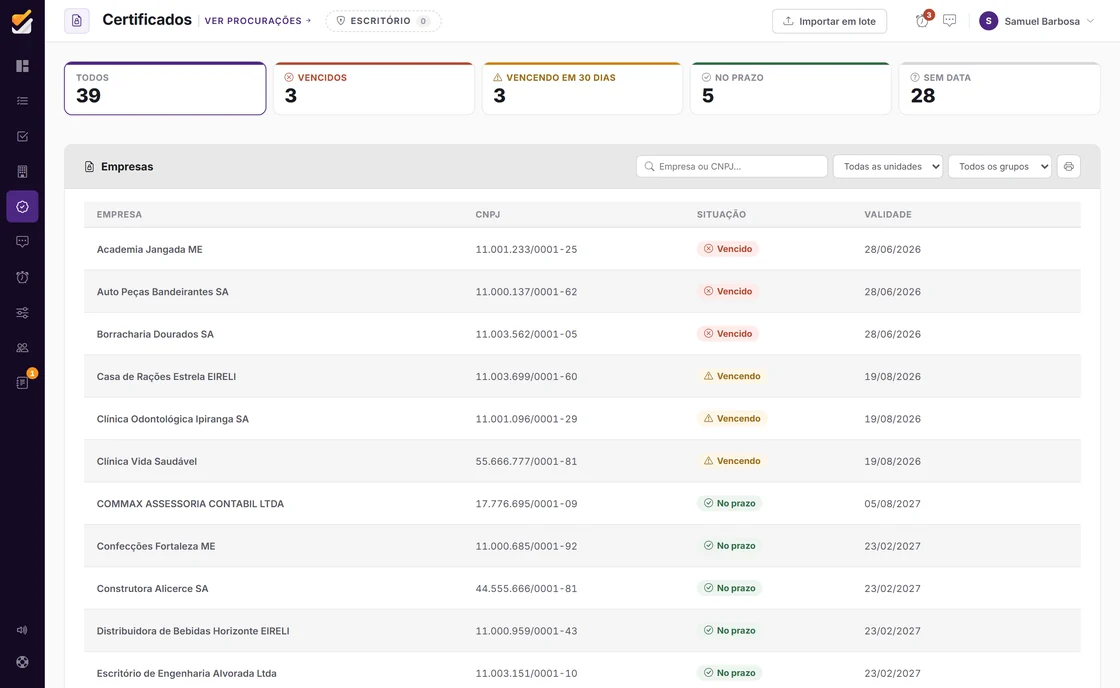Click CNPJ 44.555.666/0001-81
The image size is (1120, 688).
526,589
